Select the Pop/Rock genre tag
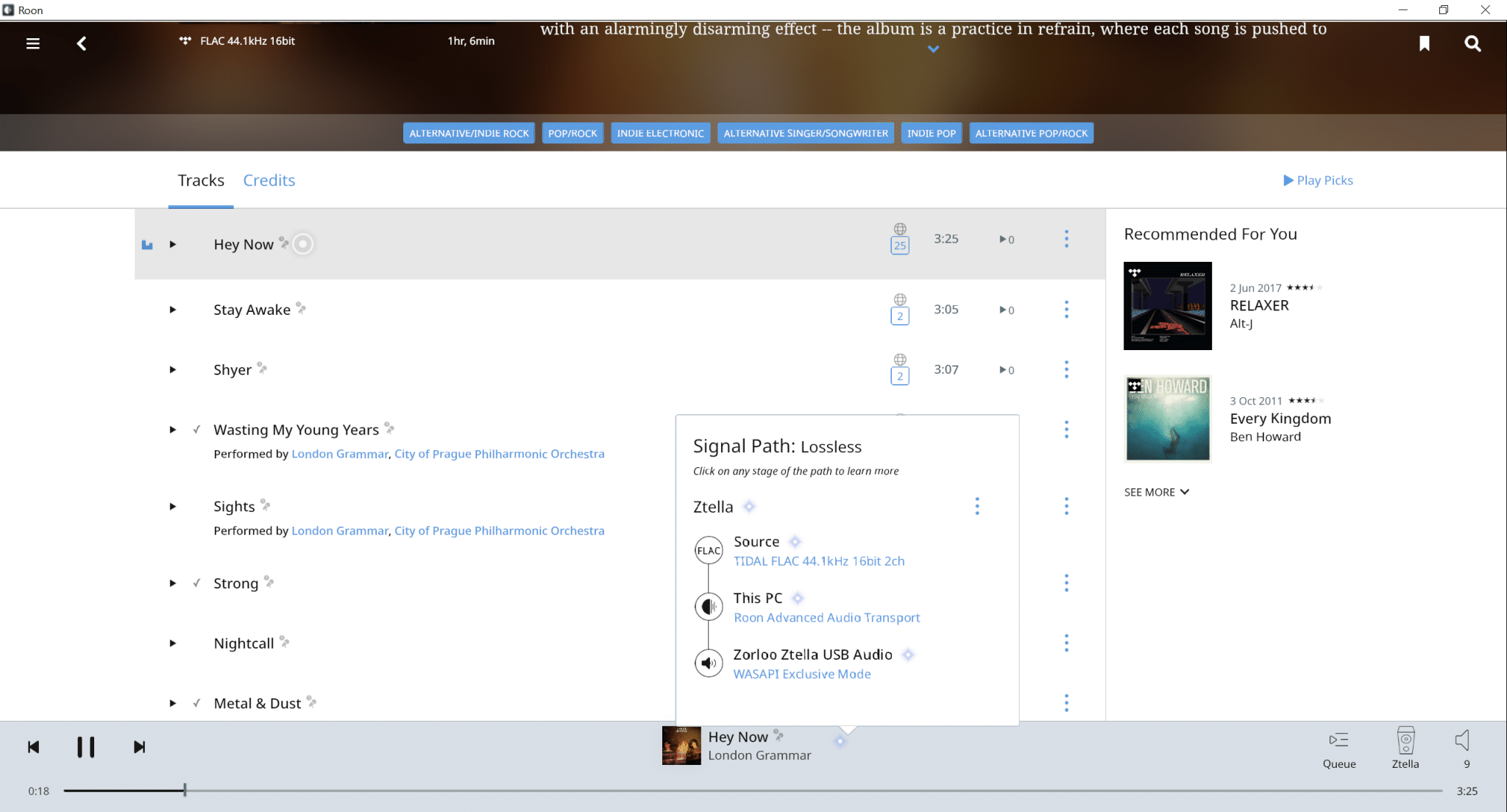Image resolution: width=1507 pixels, height=812 pixels. click(572, 133)
